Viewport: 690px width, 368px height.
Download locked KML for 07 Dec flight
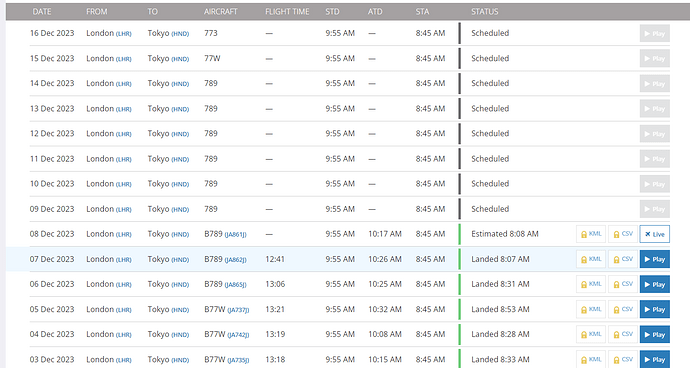(591, 259)
